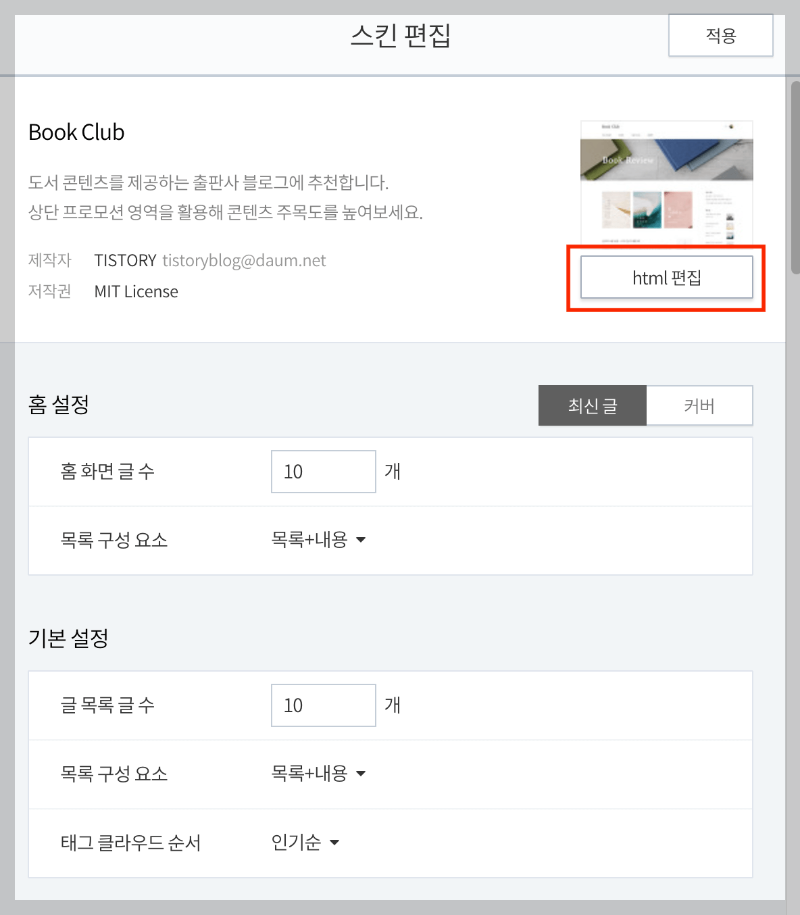
Task: Select the 최신 글 tab
Action: click(592, 405)
